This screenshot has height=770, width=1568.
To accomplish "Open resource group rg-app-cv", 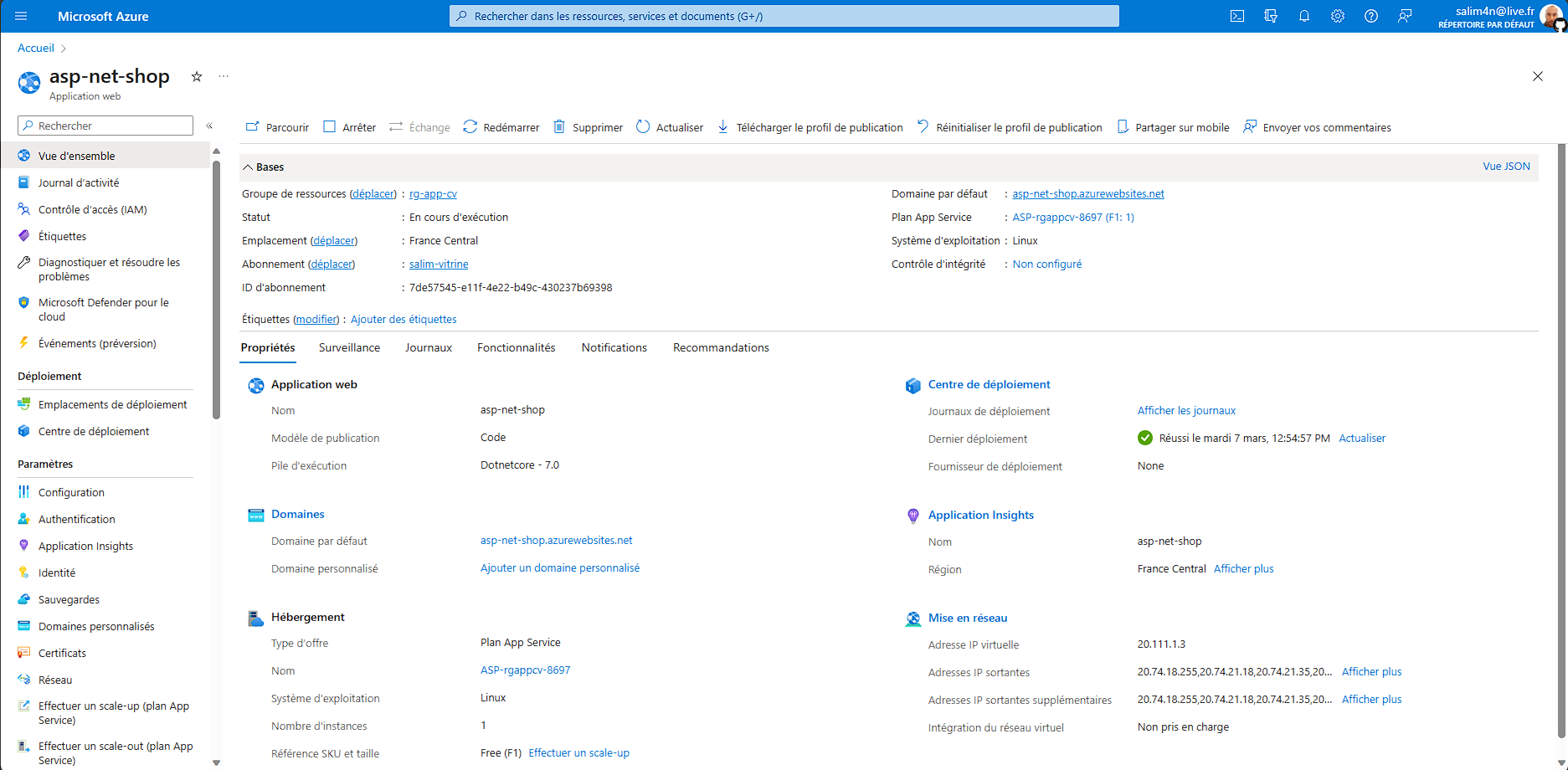I will click(433, 193).
